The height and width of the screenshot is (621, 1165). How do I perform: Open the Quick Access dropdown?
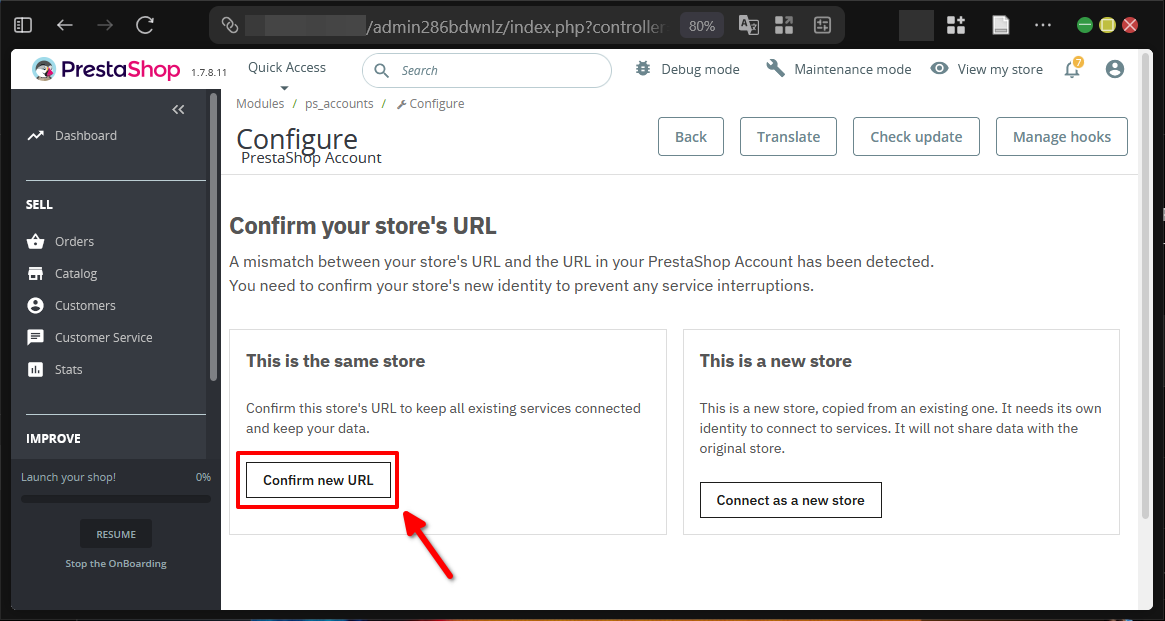click(x=286, y=67)
